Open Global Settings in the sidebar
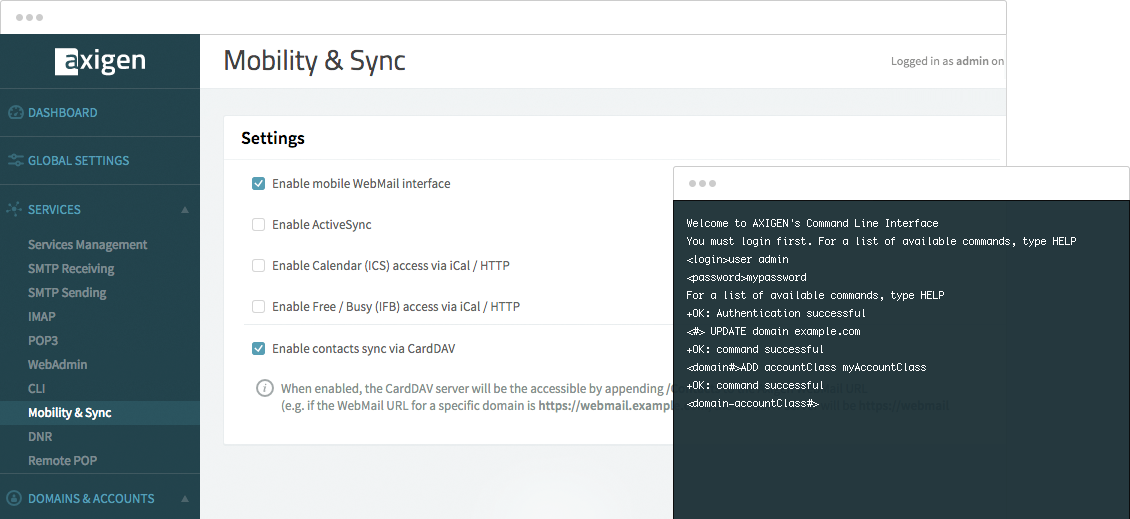The height and width of the screenshot is (519, 1130). point(79,161)
